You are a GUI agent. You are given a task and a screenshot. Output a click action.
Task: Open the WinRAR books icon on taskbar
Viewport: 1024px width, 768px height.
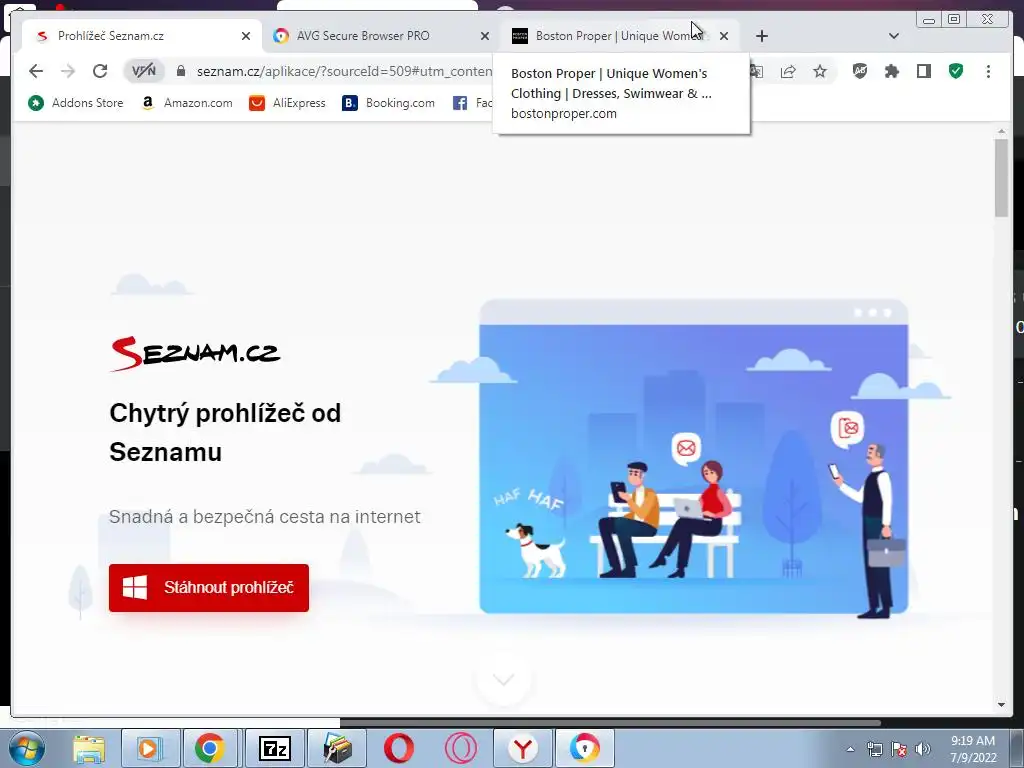click(337, 748)
